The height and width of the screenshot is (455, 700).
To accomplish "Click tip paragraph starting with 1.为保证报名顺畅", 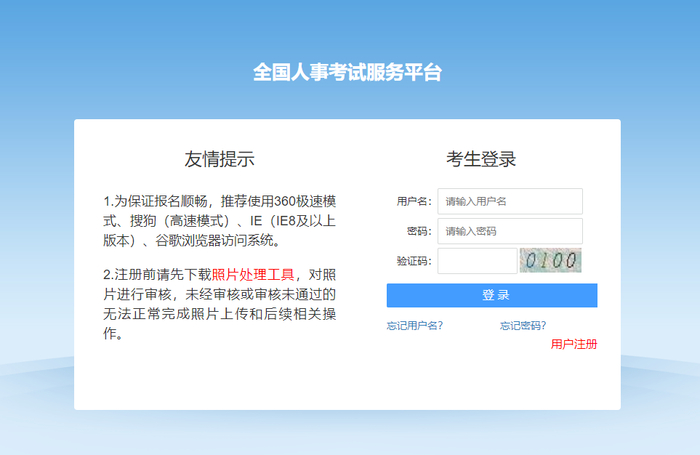I will [x=219, y=221].
